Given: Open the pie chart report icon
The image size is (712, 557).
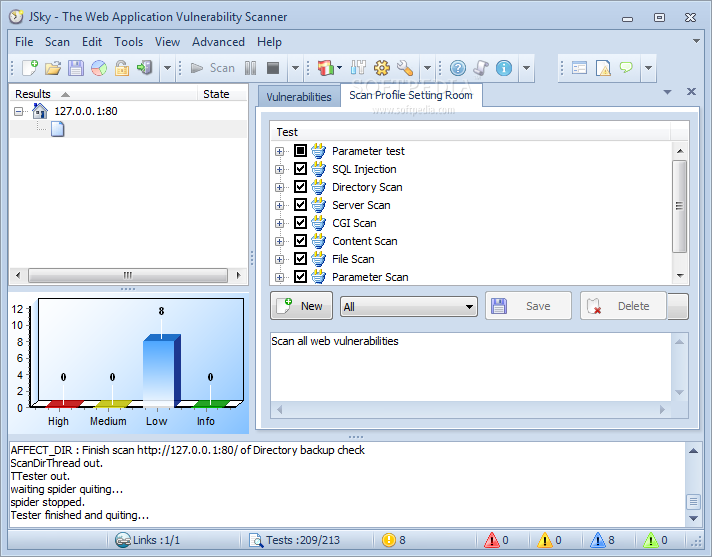Looking at the screenshot, I should (99, 68).
